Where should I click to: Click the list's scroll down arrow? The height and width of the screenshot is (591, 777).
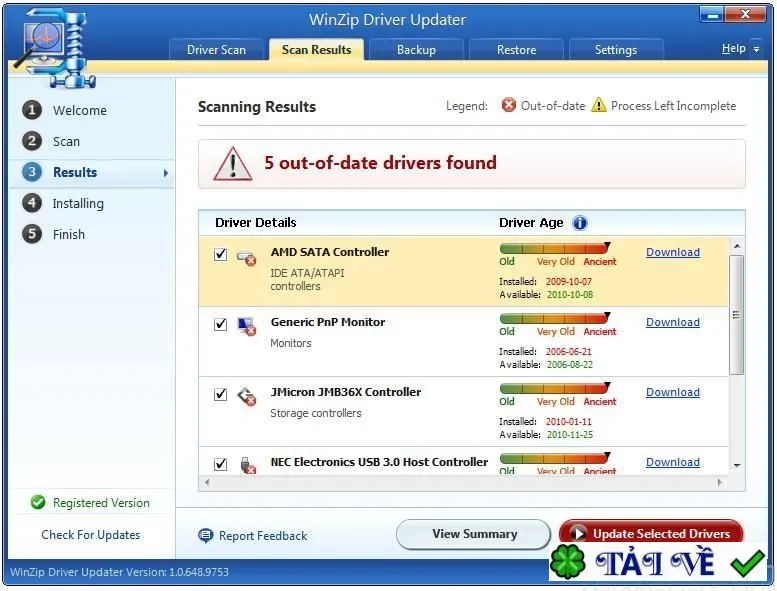click(737, 466)
